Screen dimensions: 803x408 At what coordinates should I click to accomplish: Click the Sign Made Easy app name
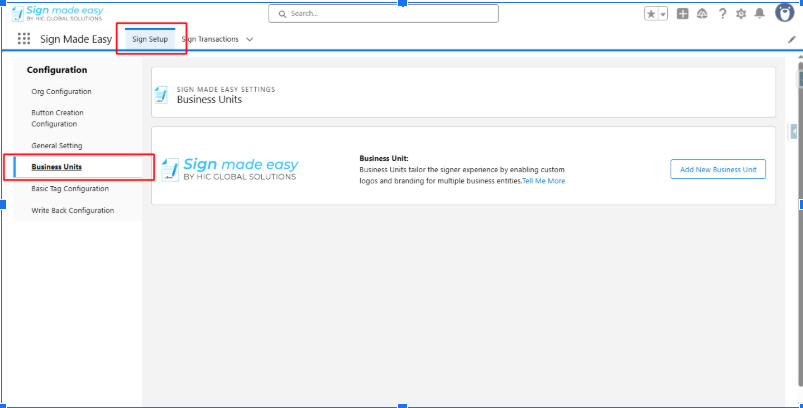coord(76,39)
